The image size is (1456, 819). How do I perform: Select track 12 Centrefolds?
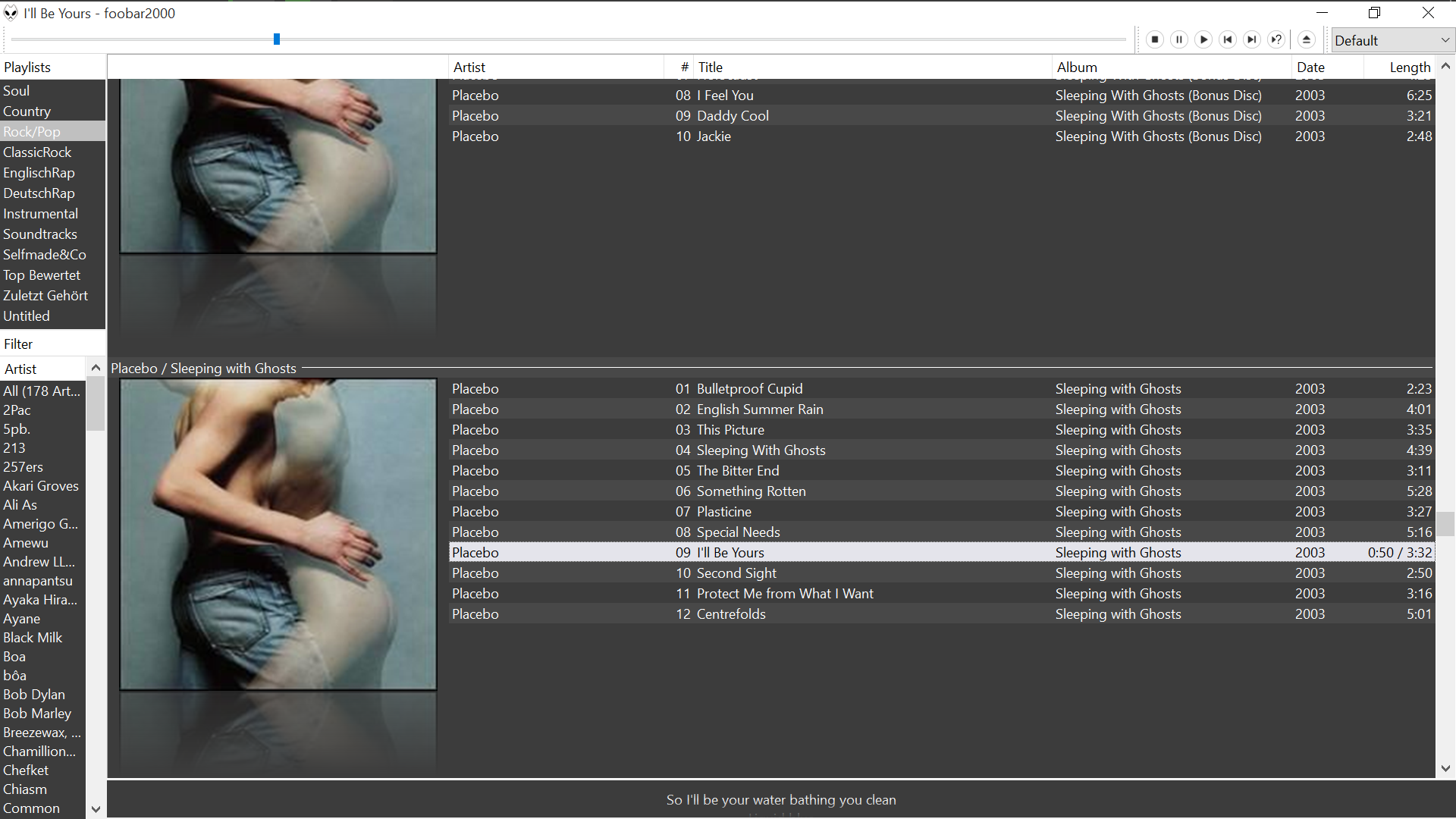coord(941,614)
